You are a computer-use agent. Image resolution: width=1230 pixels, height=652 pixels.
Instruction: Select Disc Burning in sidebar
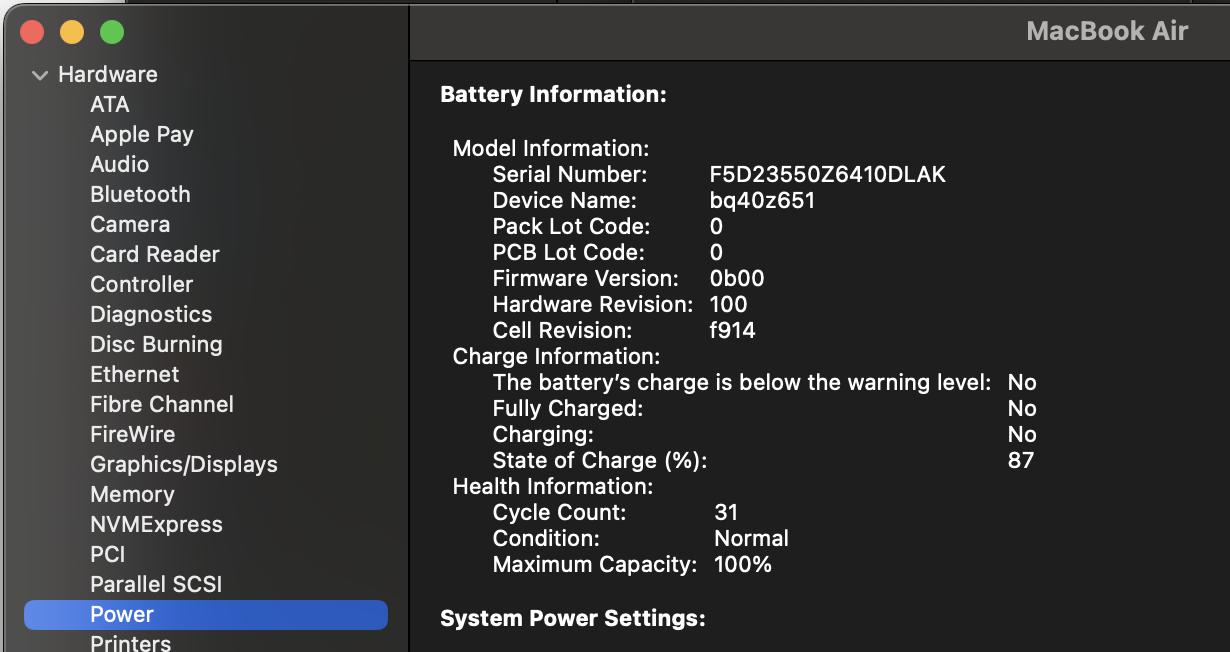tap(156, 344)
